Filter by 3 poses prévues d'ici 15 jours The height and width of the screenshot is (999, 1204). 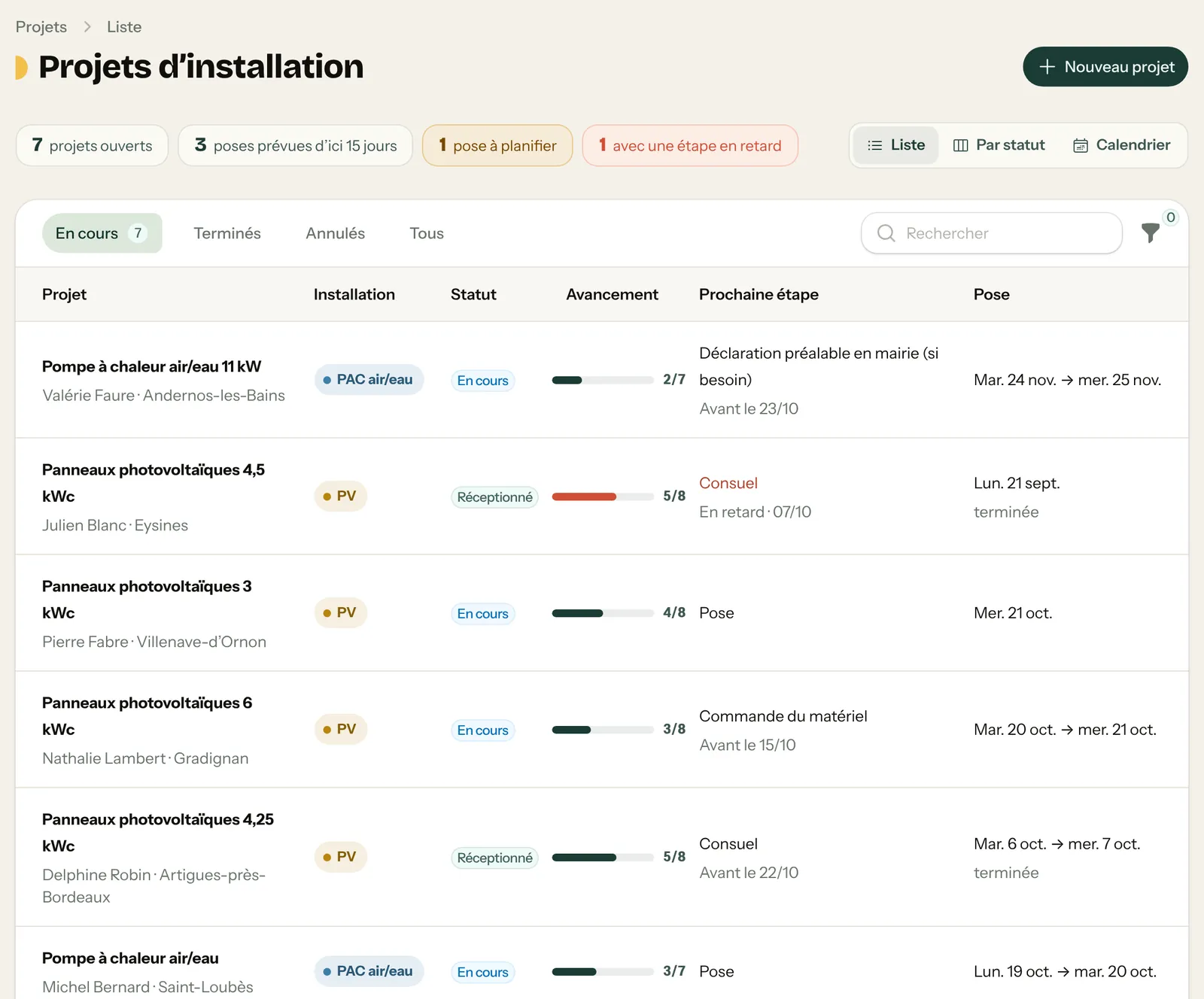(x=295, y=145)
